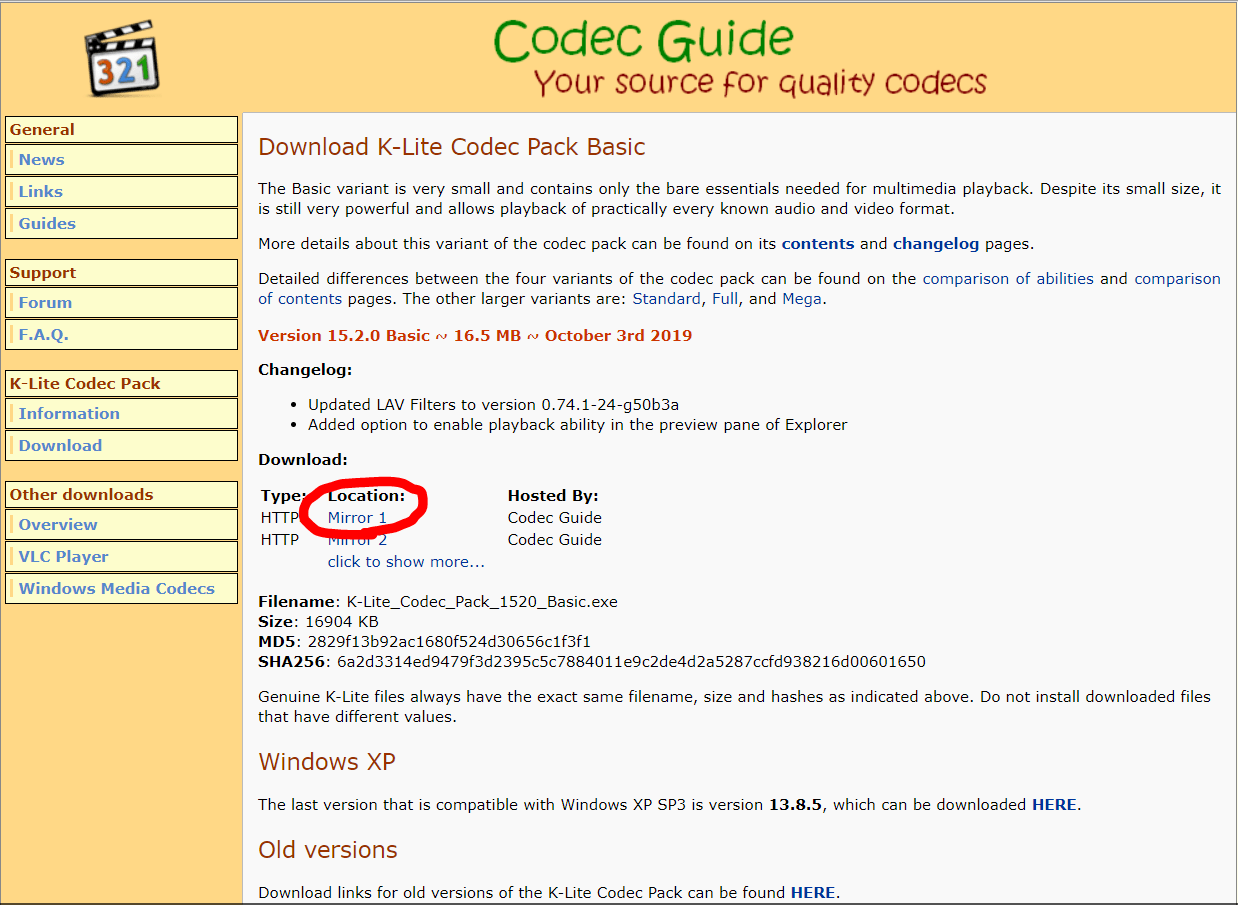Open the contents page link

818,244
